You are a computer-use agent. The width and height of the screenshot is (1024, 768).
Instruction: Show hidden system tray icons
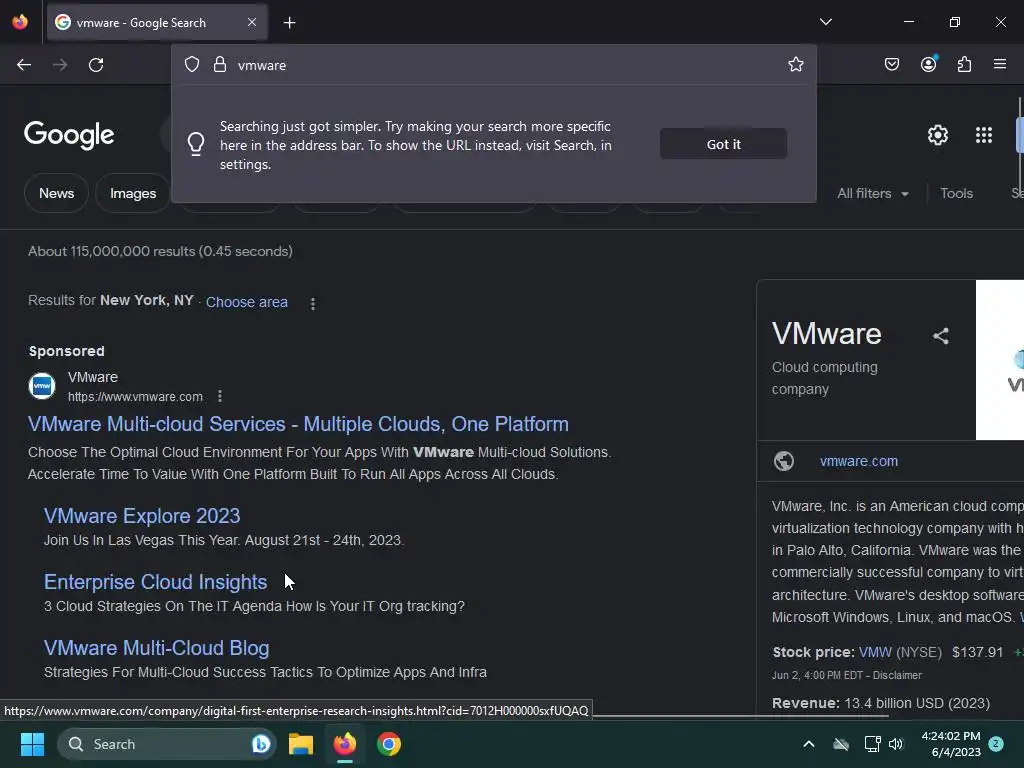[808, 744]
